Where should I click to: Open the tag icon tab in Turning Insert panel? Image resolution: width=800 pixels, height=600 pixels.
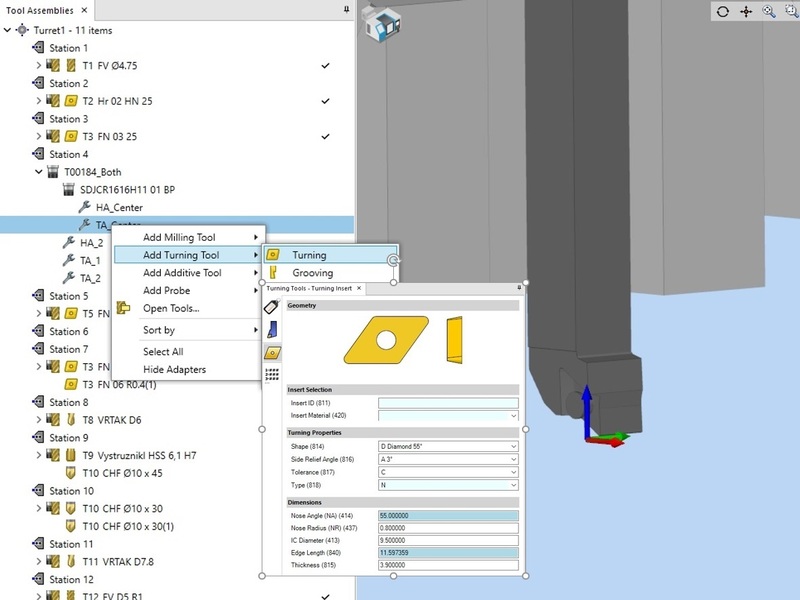271,308
